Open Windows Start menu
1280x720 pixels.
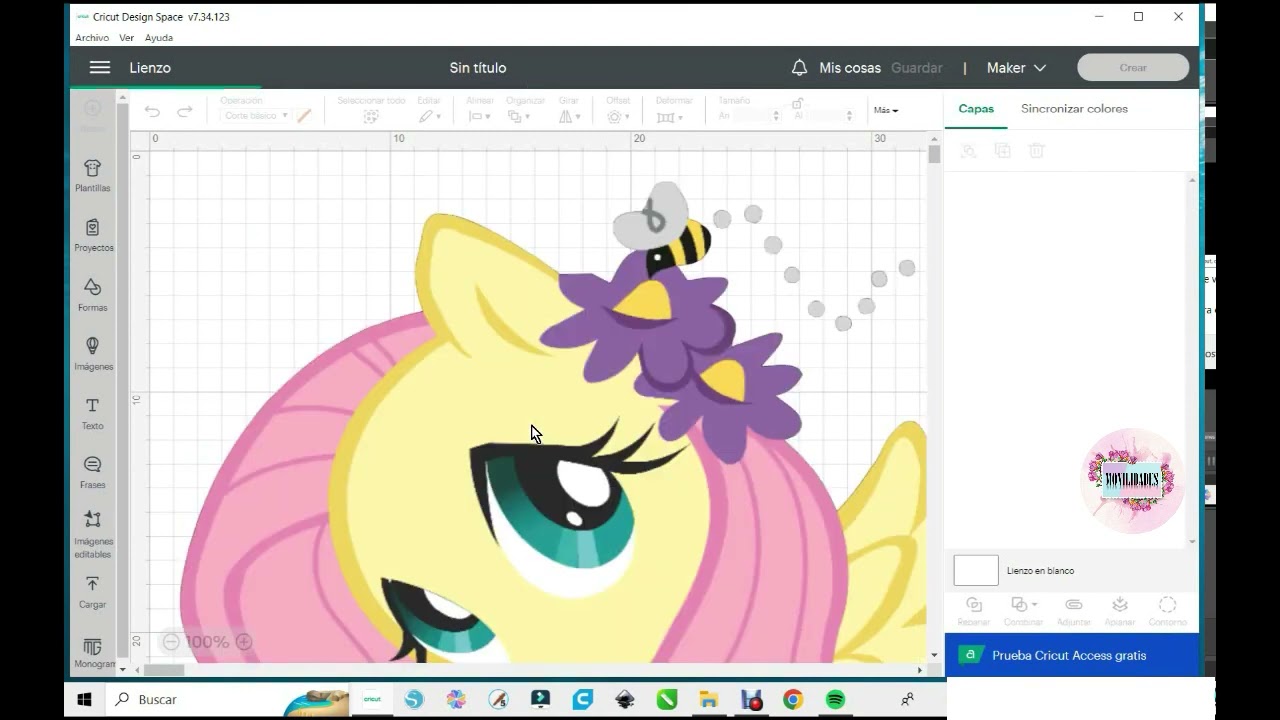(x=85, y=700)
